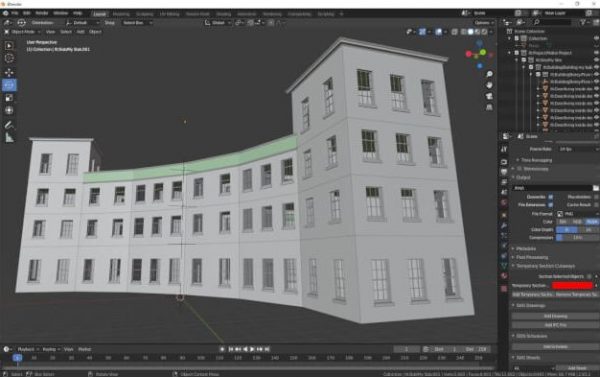This screenshot has height=377, width=600.
Task: Open the Object Mode dropdown
Action: click(22, 32)
